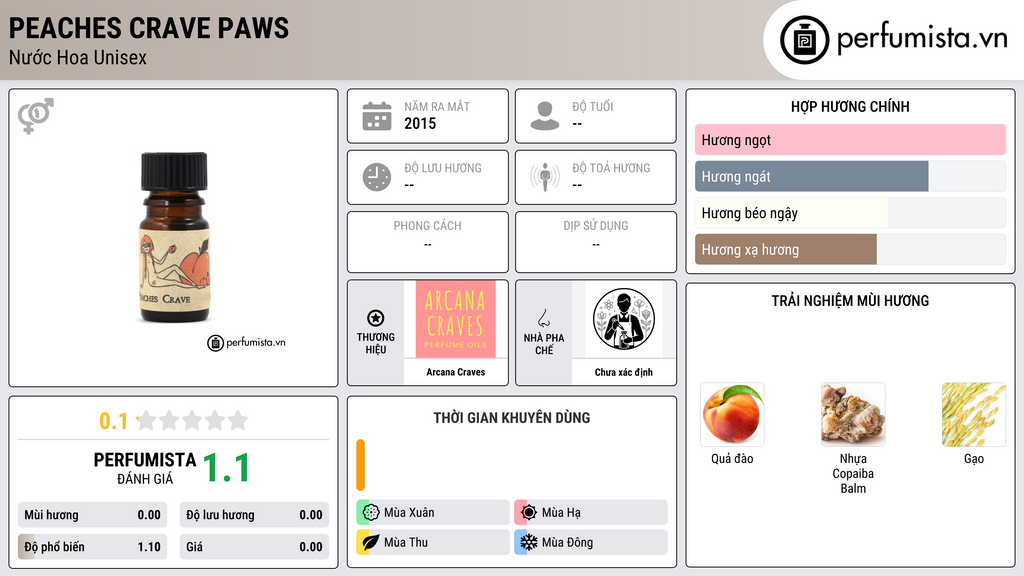
Task: Click the PEACHES CRAVE PAWS title
Action: [149, 28]
